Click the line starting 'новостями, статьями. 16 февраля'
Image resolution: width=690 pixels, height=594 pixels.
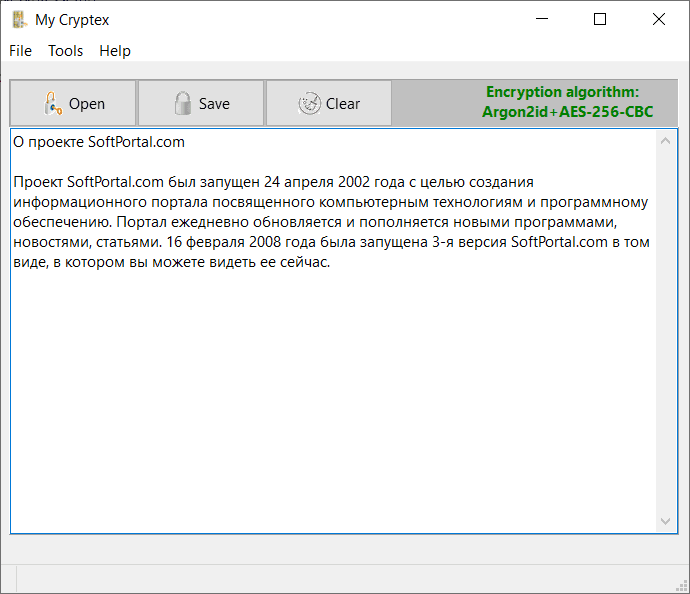[x=331, y=242]
